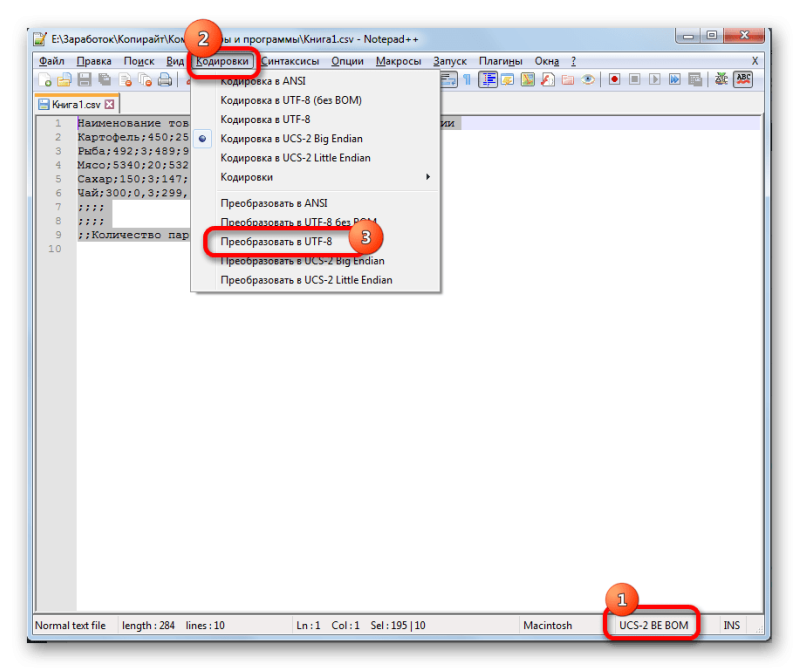Toggle Show All Characters pilcrow icon
Screen dimensions: 800x671
pos(467,80)
